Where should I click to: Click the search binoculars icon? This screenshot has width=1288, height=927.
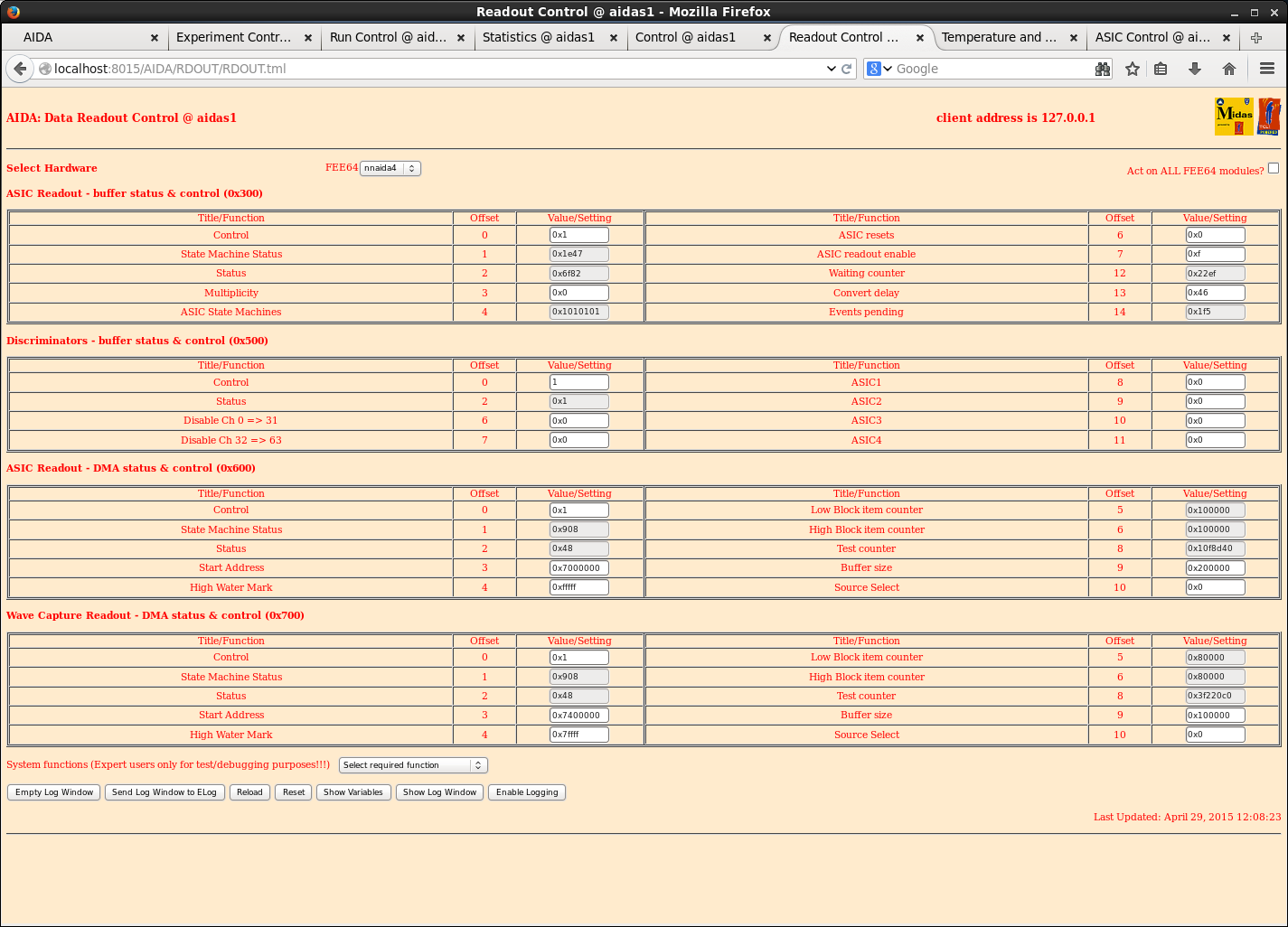pos(1103,69)
